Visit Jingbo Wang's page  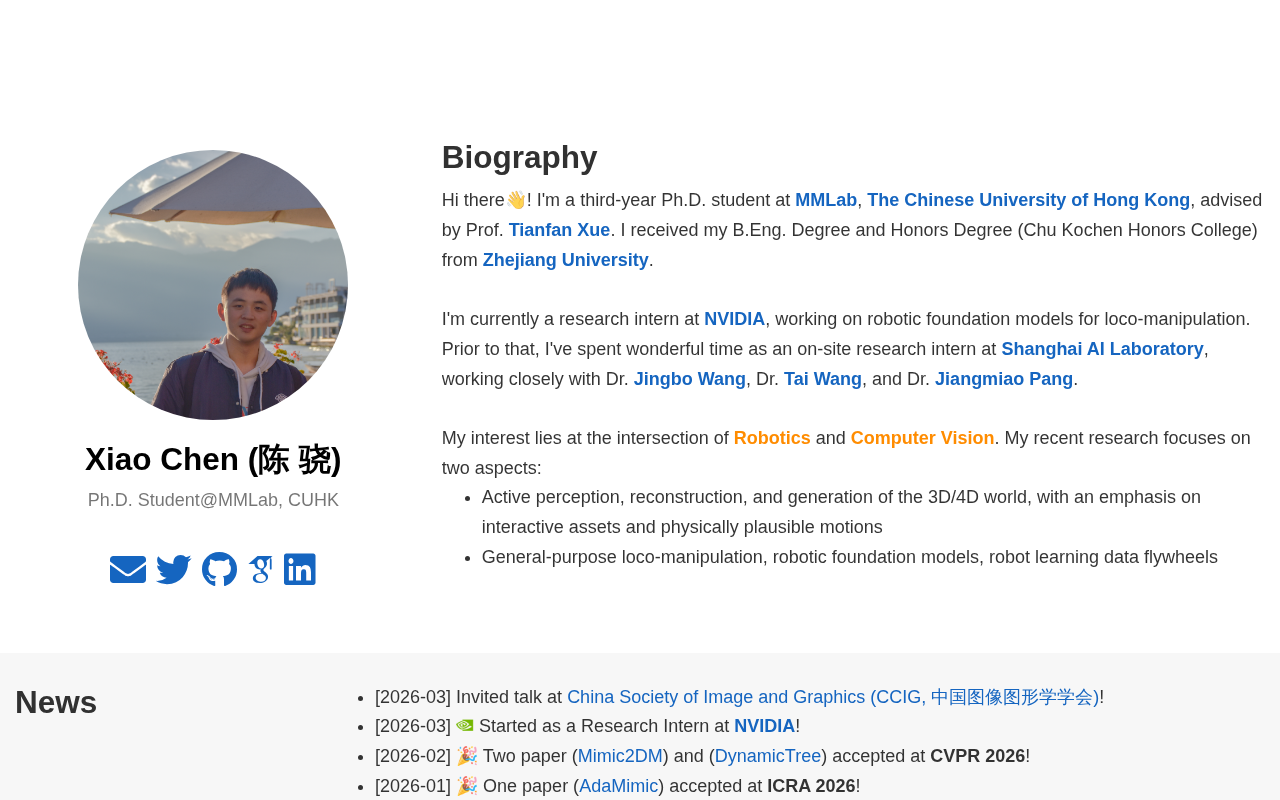[690, 379]
